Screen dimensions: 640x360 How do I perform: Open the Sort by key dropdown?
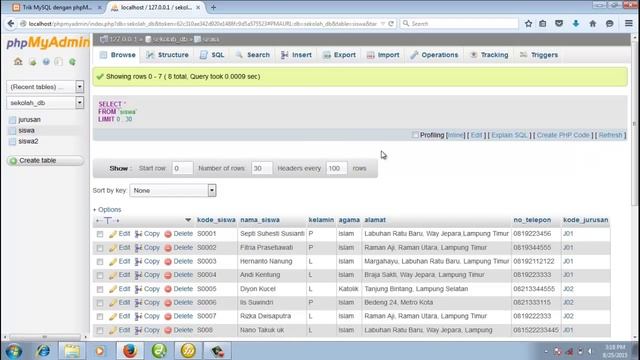[173, 191]
